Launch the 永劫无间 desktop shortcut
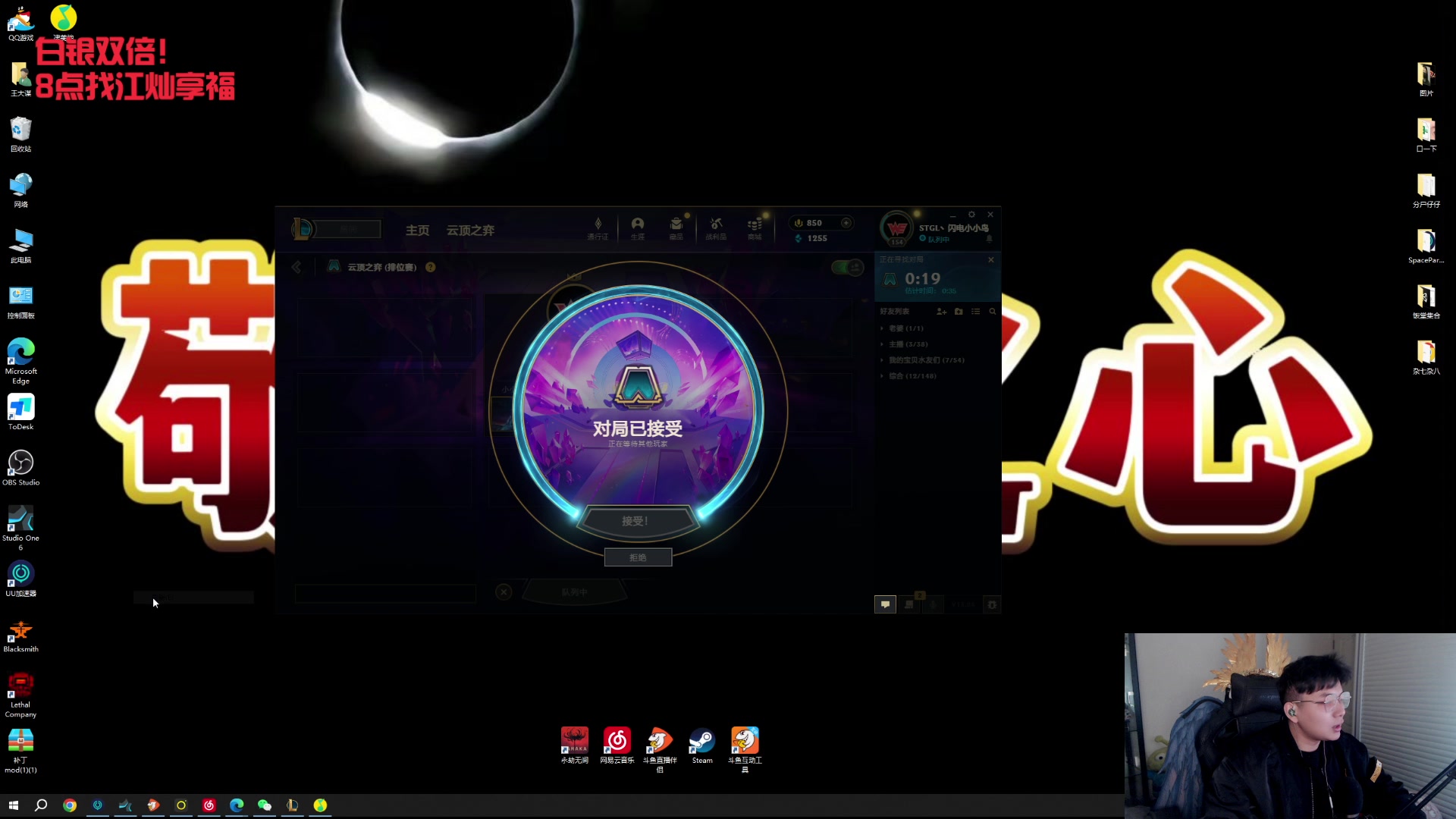The image size is (1456, 819). tap(574, 745)
